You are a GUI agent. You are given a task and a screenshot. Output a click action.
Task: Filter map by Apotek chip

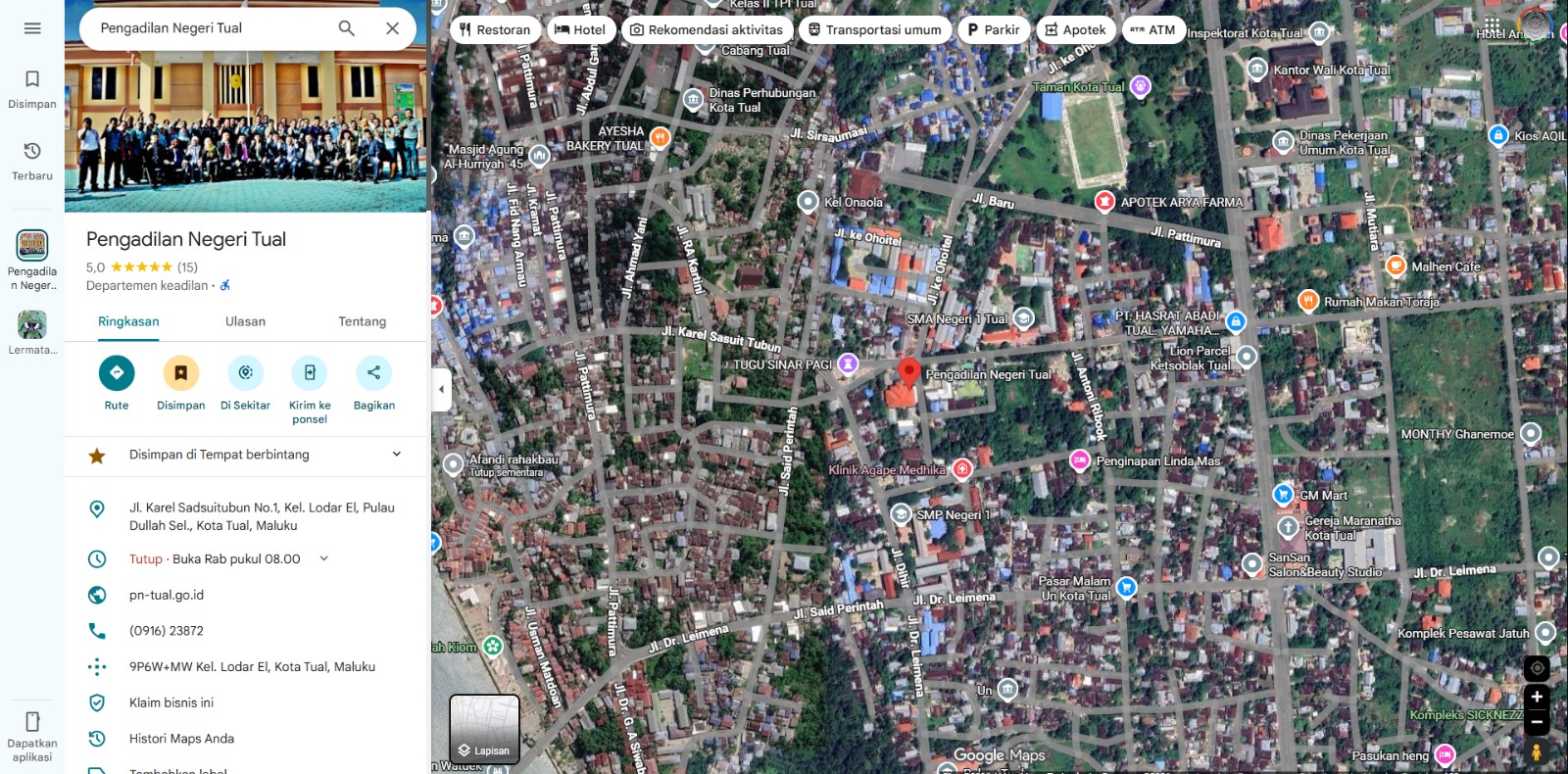point(1075,29)
